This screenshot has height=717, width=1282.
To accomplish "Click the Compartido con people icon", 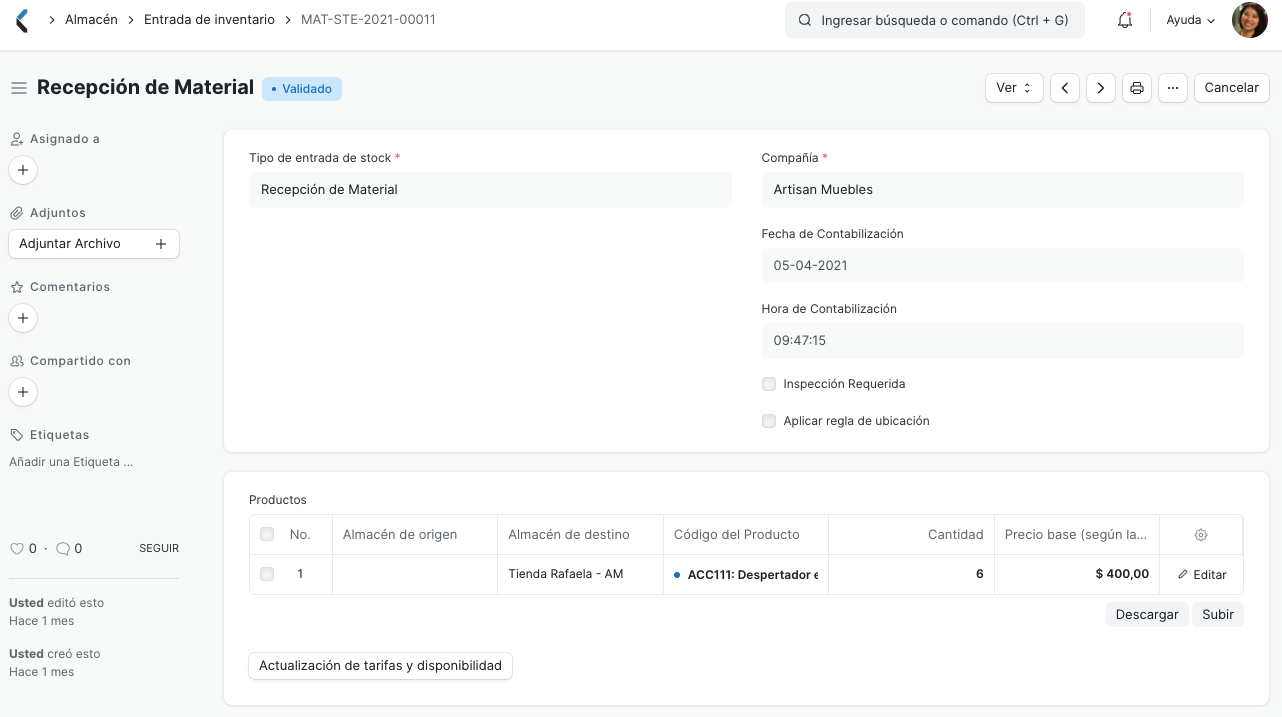I will pos(16,361).
